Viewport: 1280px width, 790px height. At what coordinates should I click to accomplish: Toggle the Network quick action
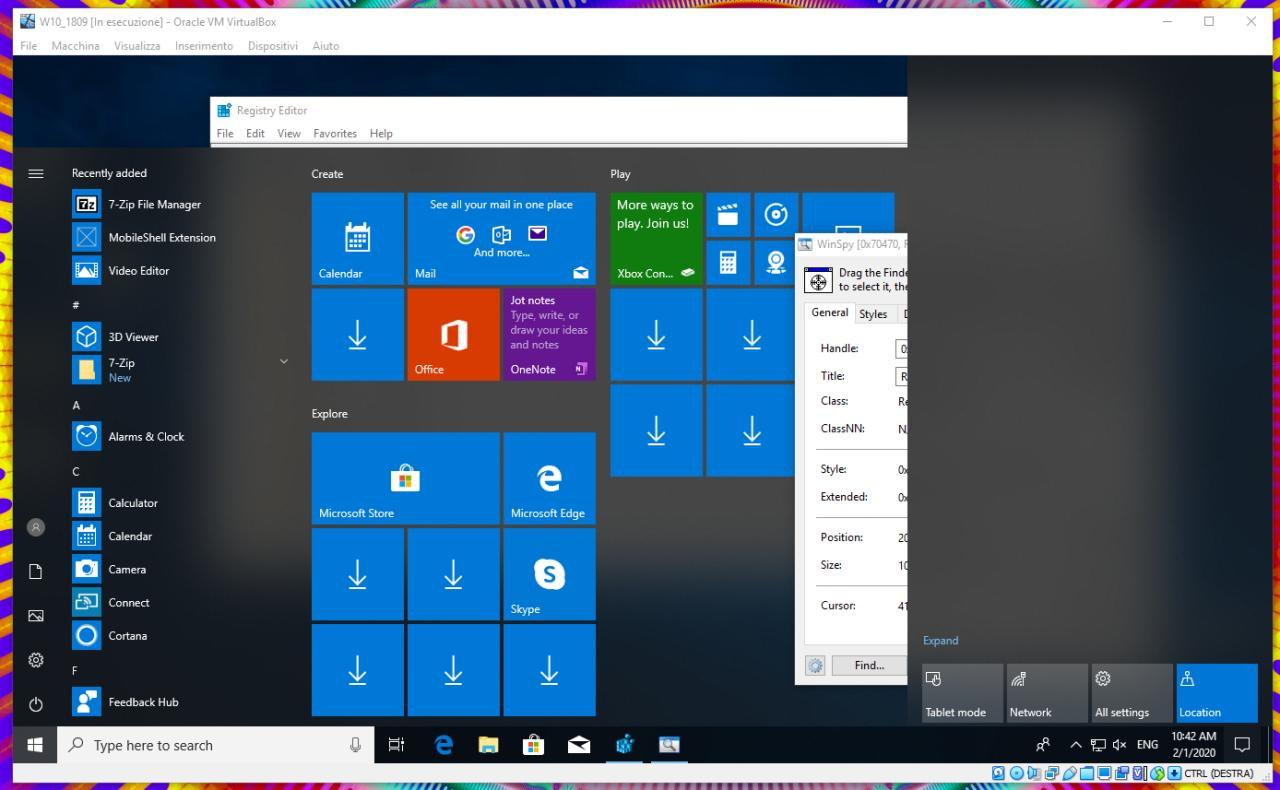click(1045, 692)
